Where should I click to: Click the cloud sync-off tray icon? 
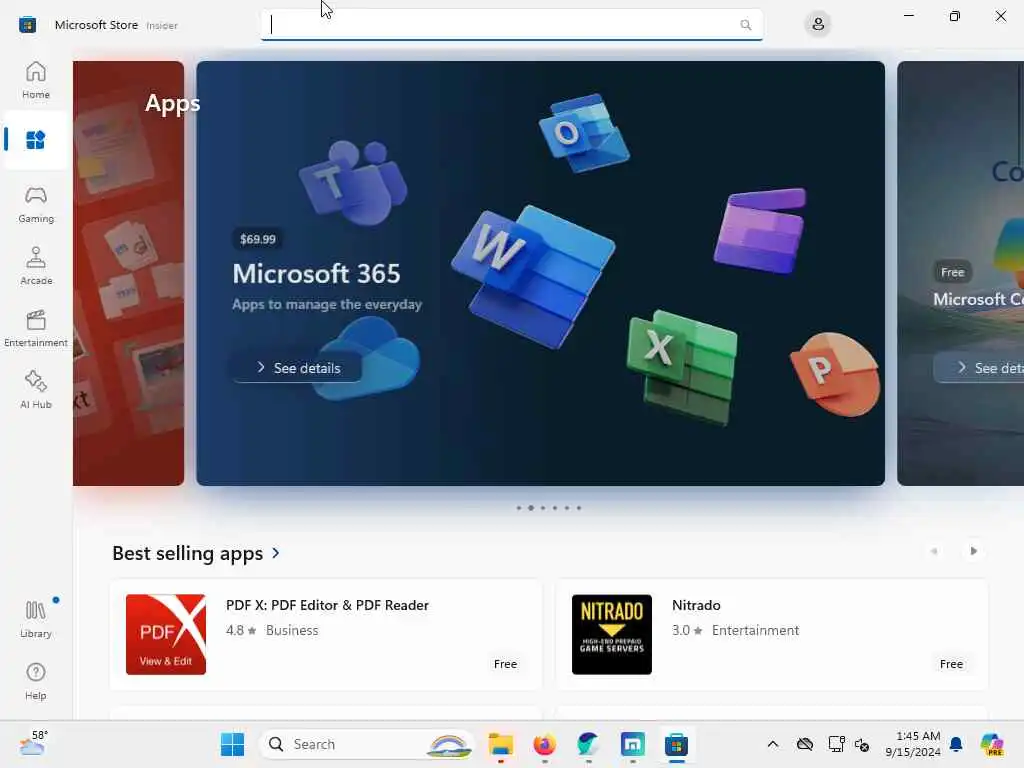click(x=805, y=744)
